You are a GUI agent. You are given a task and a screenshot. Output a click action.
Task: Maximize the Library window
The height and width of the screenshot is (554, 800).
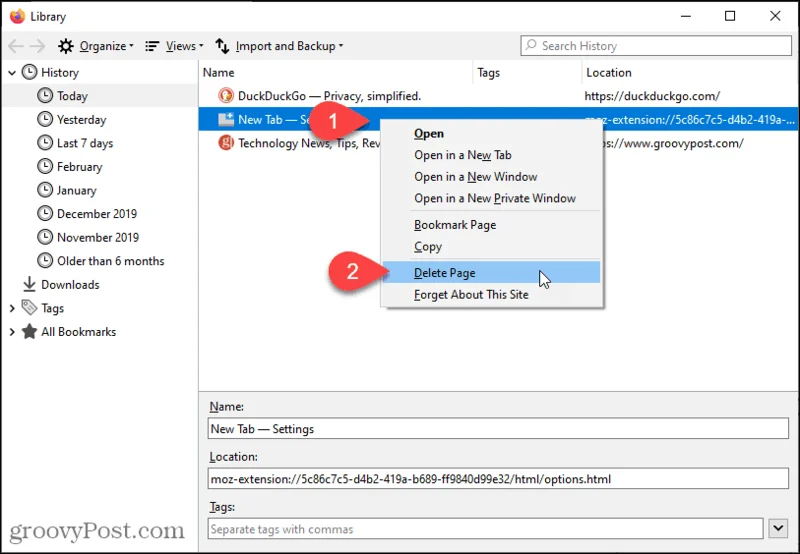point(730,16)
